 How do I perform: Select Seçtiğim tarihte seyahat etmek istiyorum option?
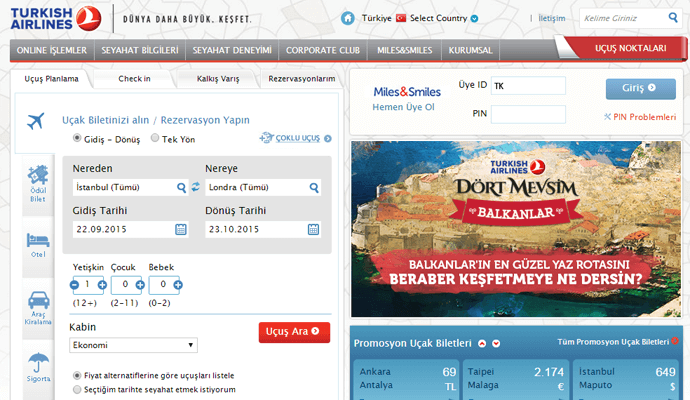click(78, 389)
